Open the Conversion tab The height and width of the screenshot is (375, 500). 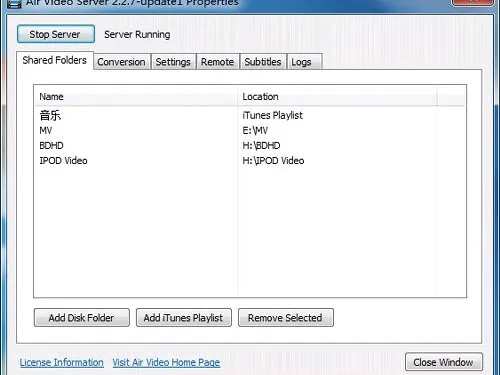tap(122, 62)
